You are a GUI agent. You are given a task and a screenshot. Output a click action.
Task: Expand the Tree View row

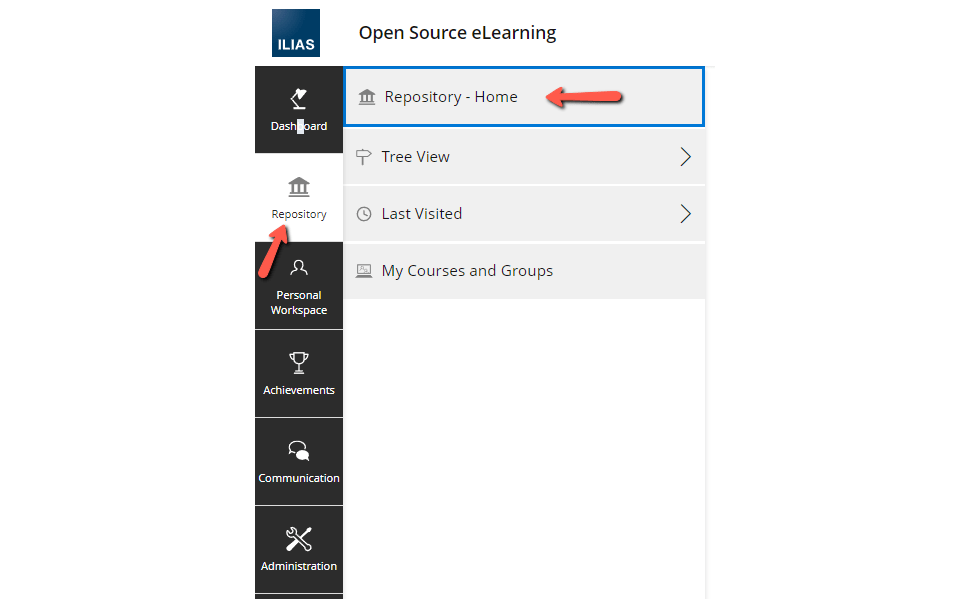pyautogui.click(x=524, y=157)
